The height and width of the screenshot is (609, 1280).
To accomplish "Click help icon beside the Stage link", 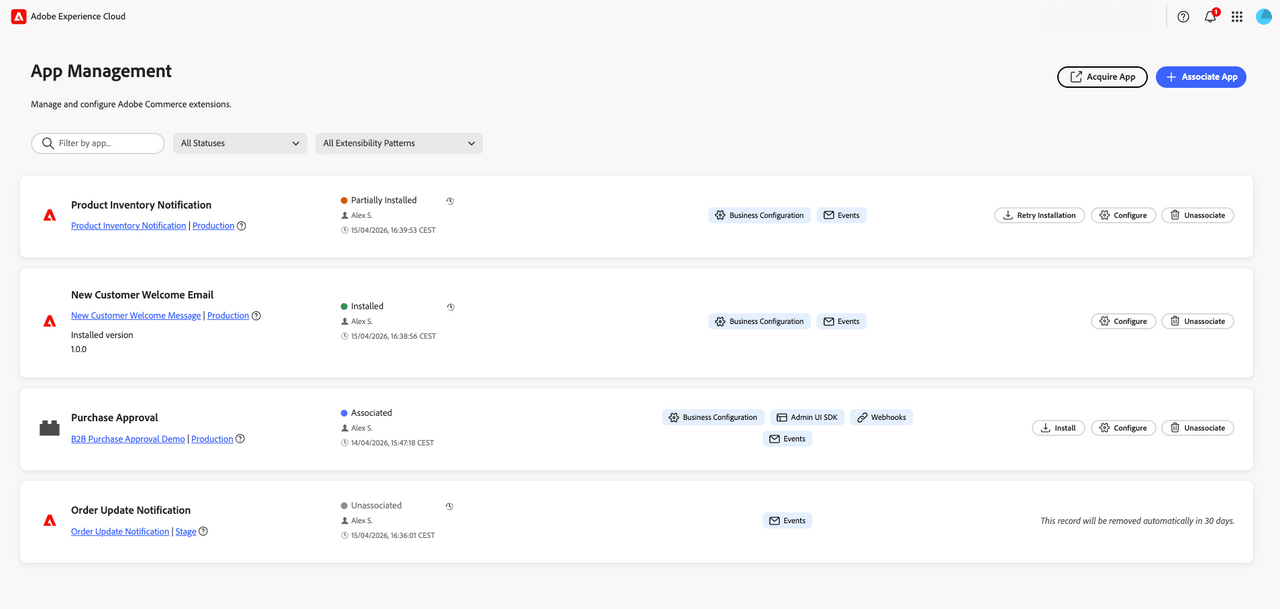I will (x=203, y=532).
